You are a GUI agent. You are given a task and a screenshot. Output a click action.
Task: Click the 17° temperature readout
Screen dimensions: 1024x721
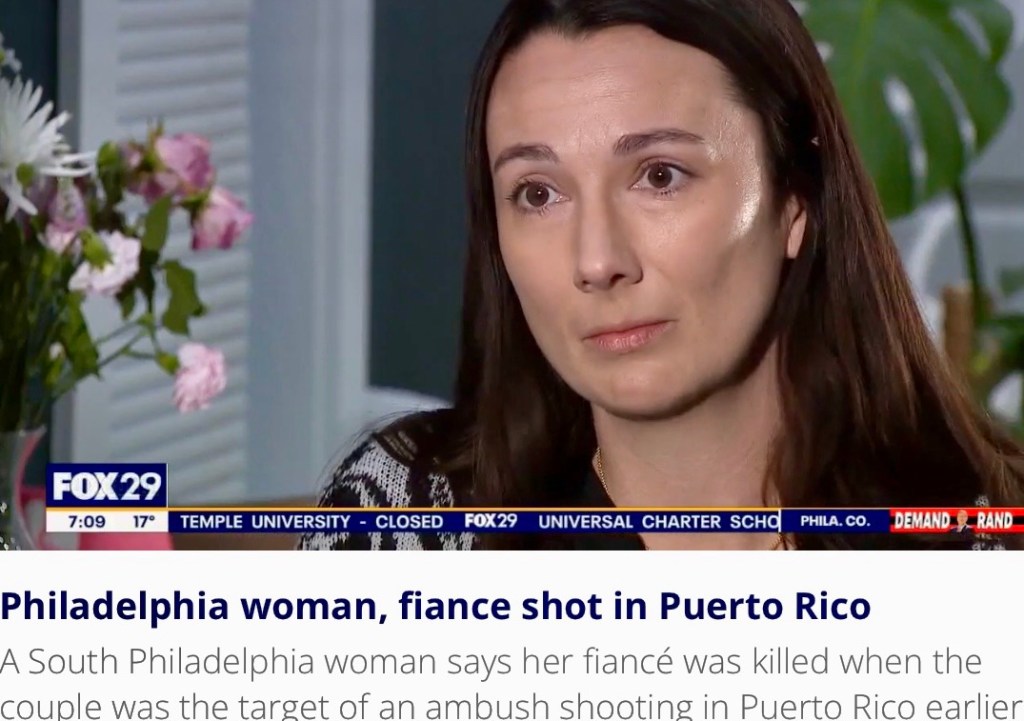(144, 522)
